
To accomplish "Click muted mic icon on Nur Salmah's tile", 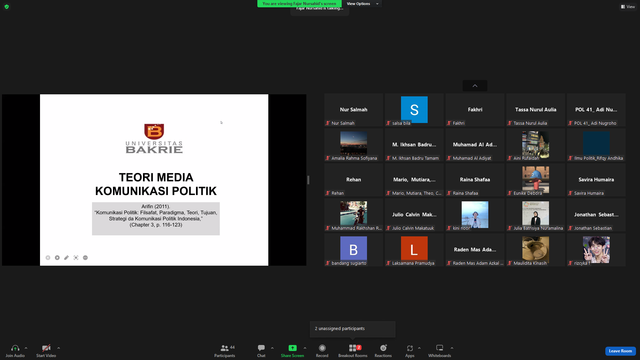I will click(x=327, y=123).
